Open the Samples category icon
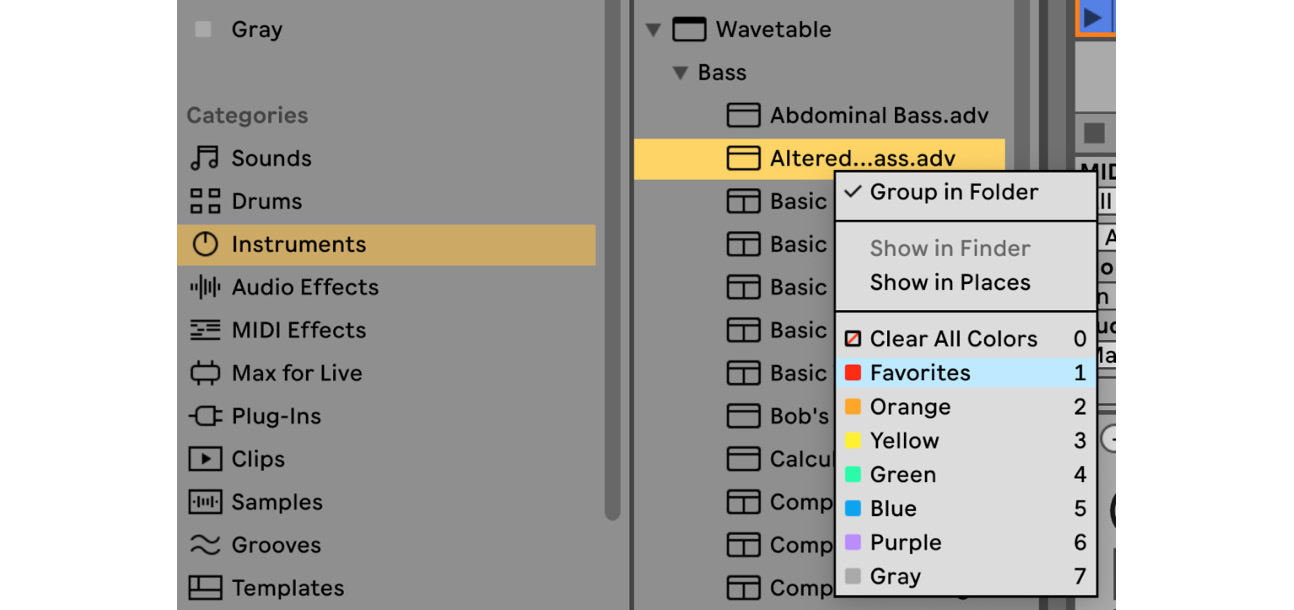 coord(205,502)
